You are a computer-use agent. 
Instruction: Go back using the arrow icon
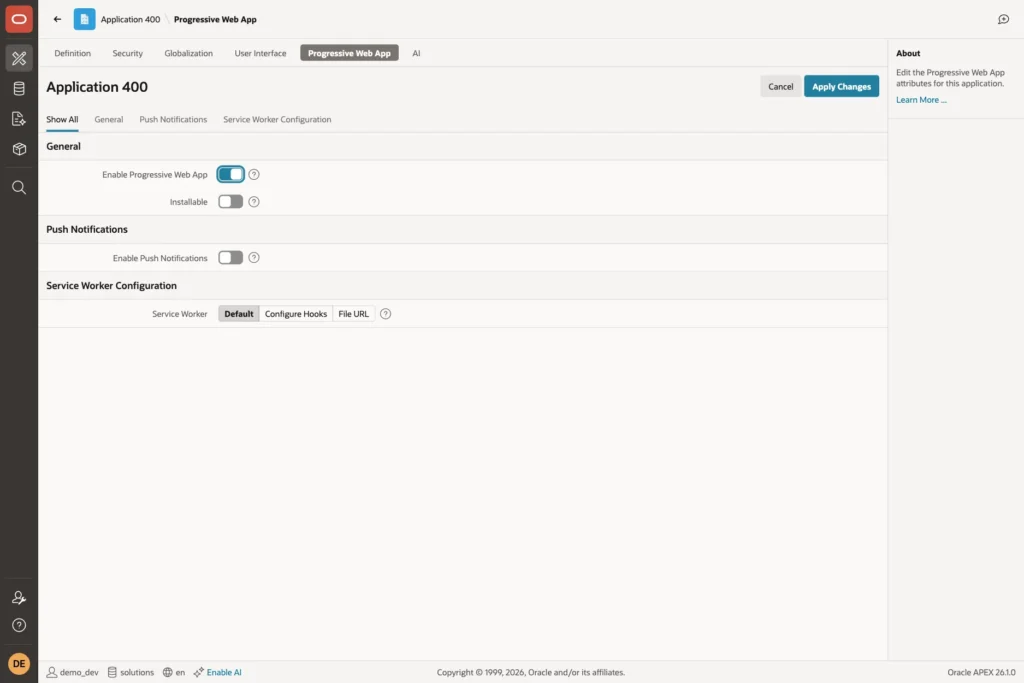point(57,19)
